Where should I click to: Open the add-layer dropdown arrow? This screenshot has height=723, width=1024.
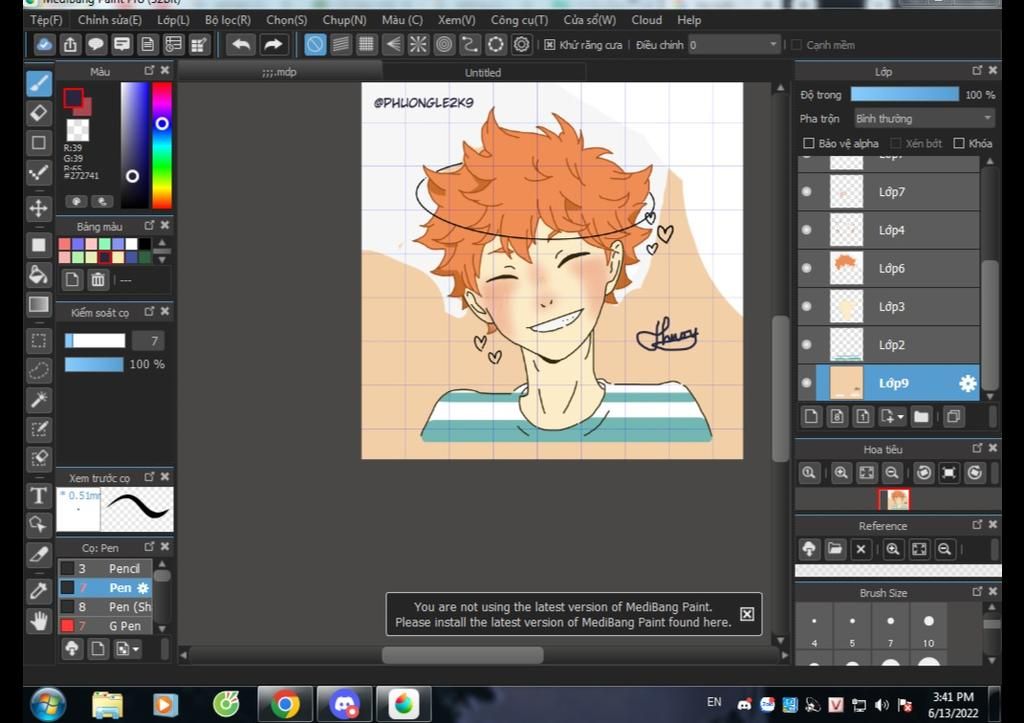point(901,417)
